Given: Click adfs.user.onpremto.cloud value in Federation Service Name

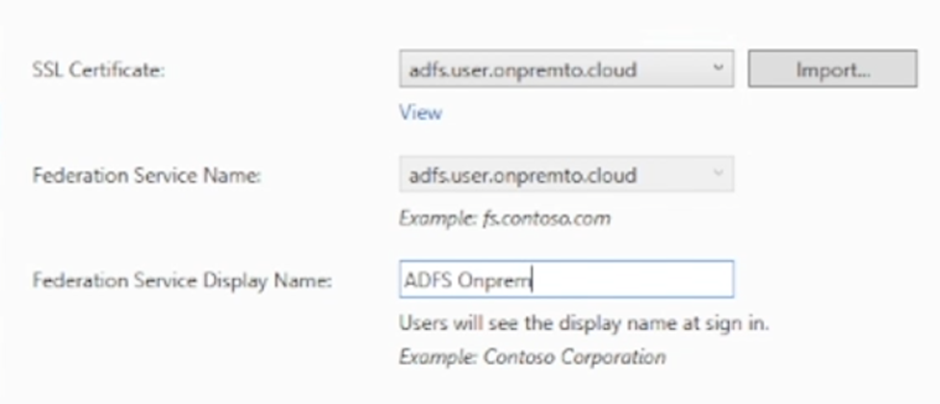Looking at the screenshot, I should [x=522, y=176].
